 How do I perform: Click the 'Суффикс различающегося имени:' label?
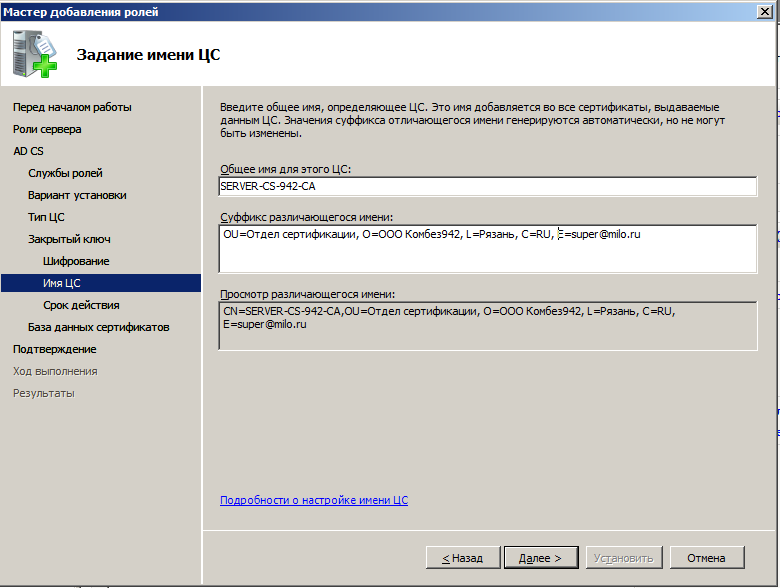tap(306, 217)
